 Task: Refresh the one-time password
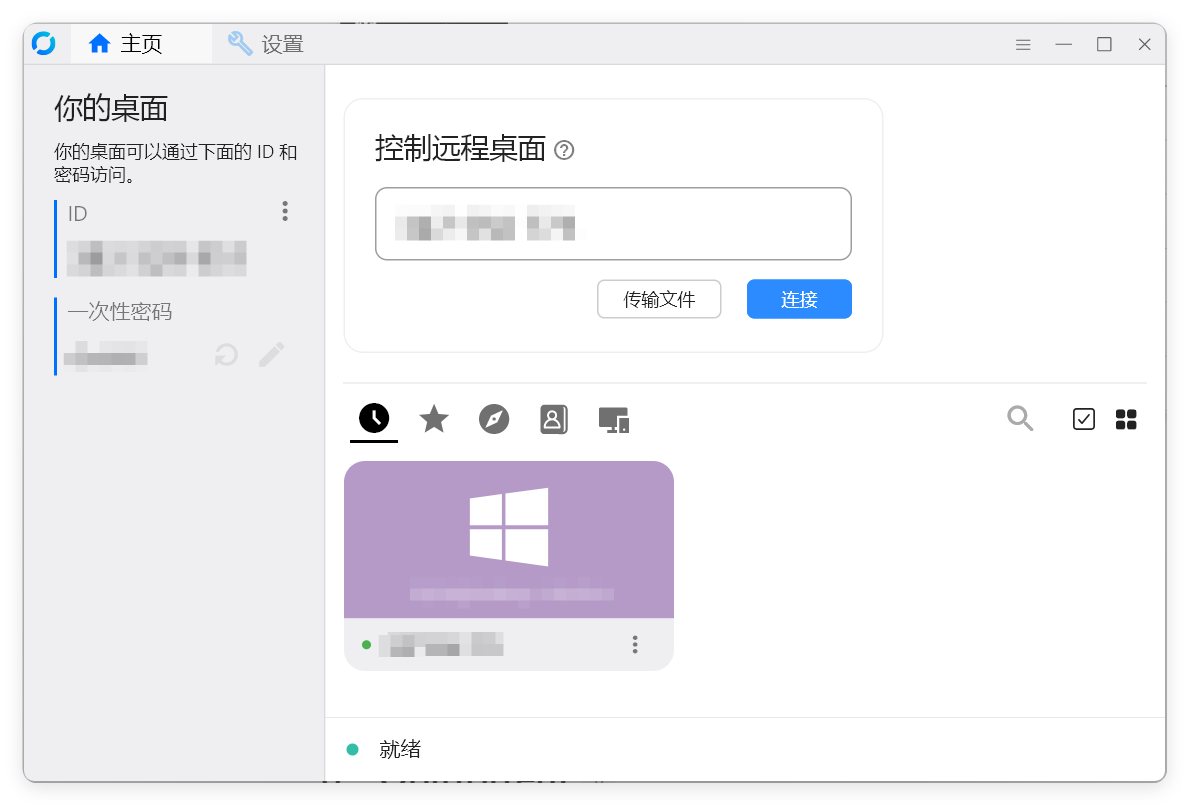pos(226,355)
